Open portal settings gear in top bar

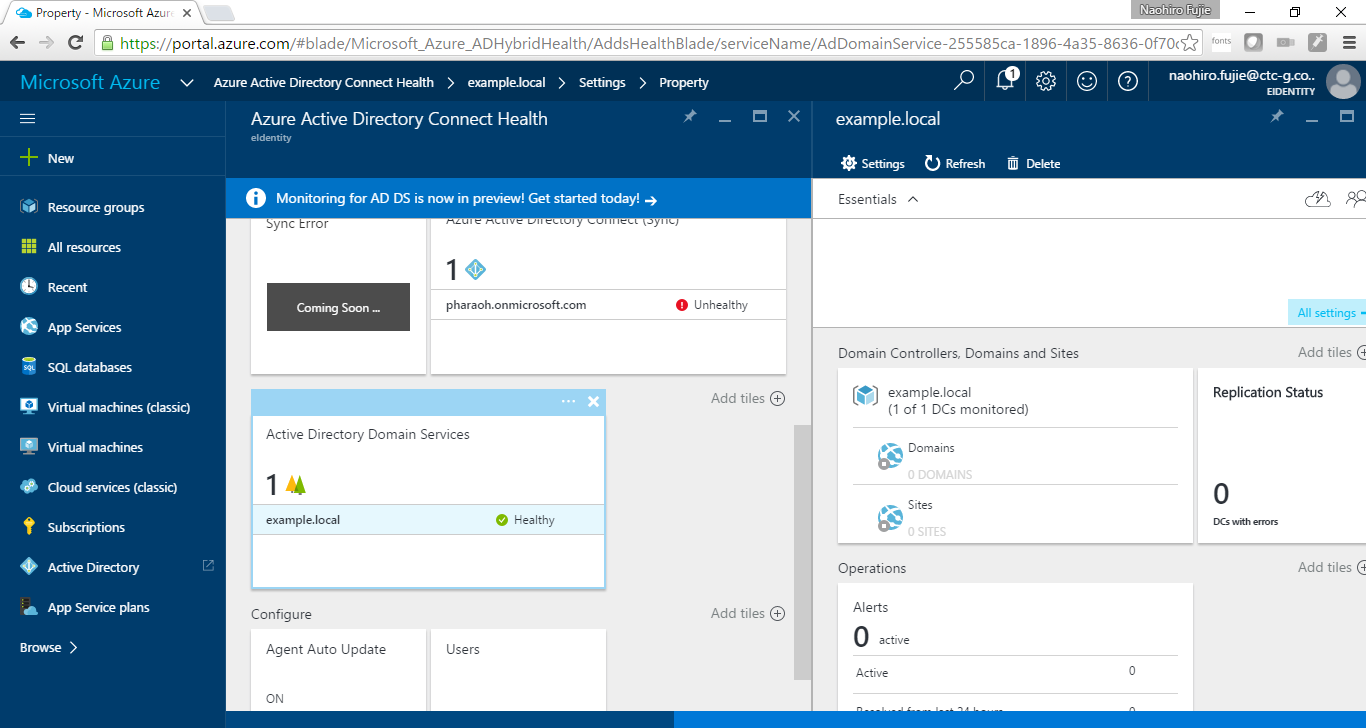tap(1046, 82)
